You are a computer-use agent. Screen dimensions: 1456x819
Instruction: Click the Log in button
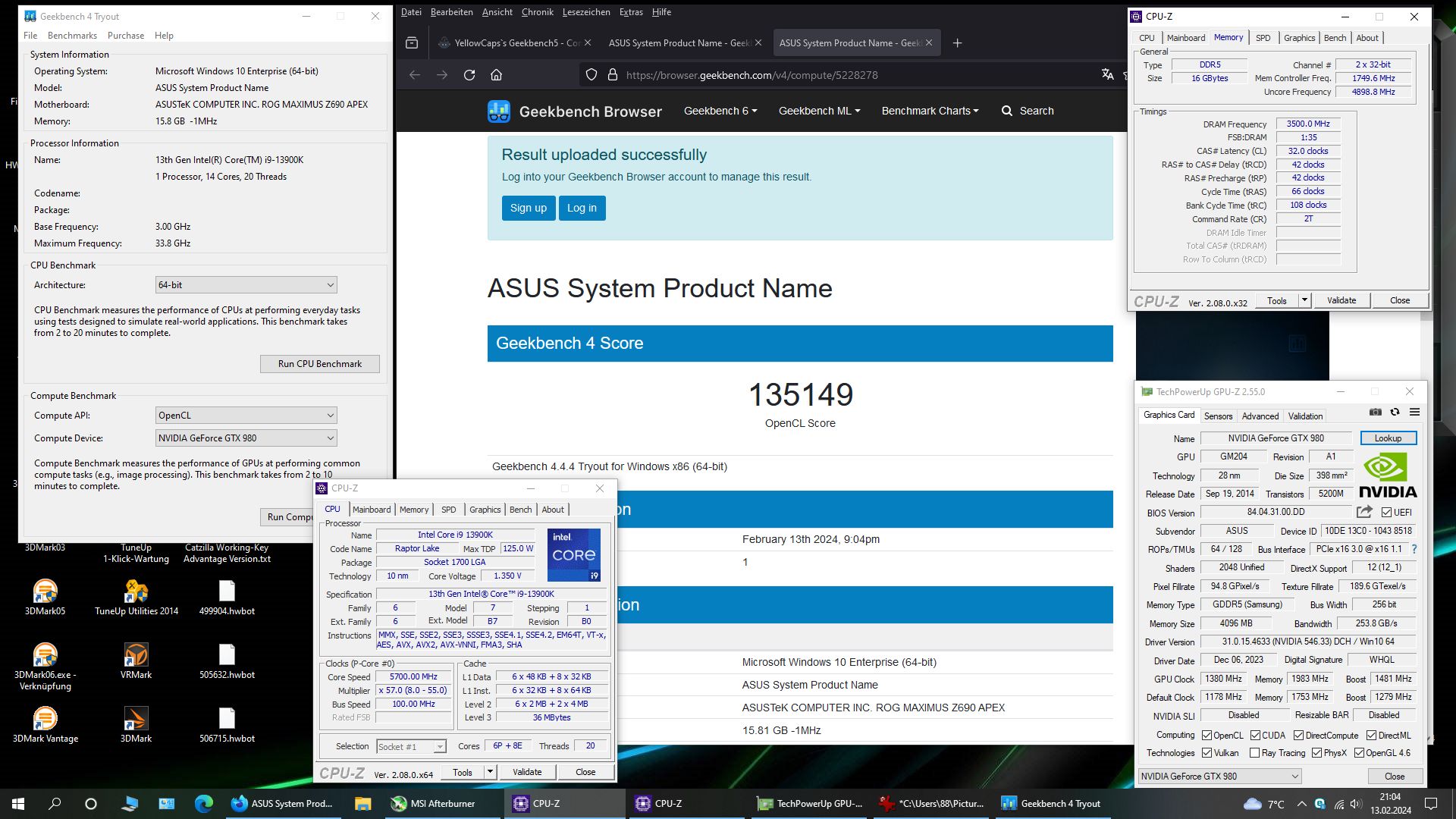[x=582, y=208]
